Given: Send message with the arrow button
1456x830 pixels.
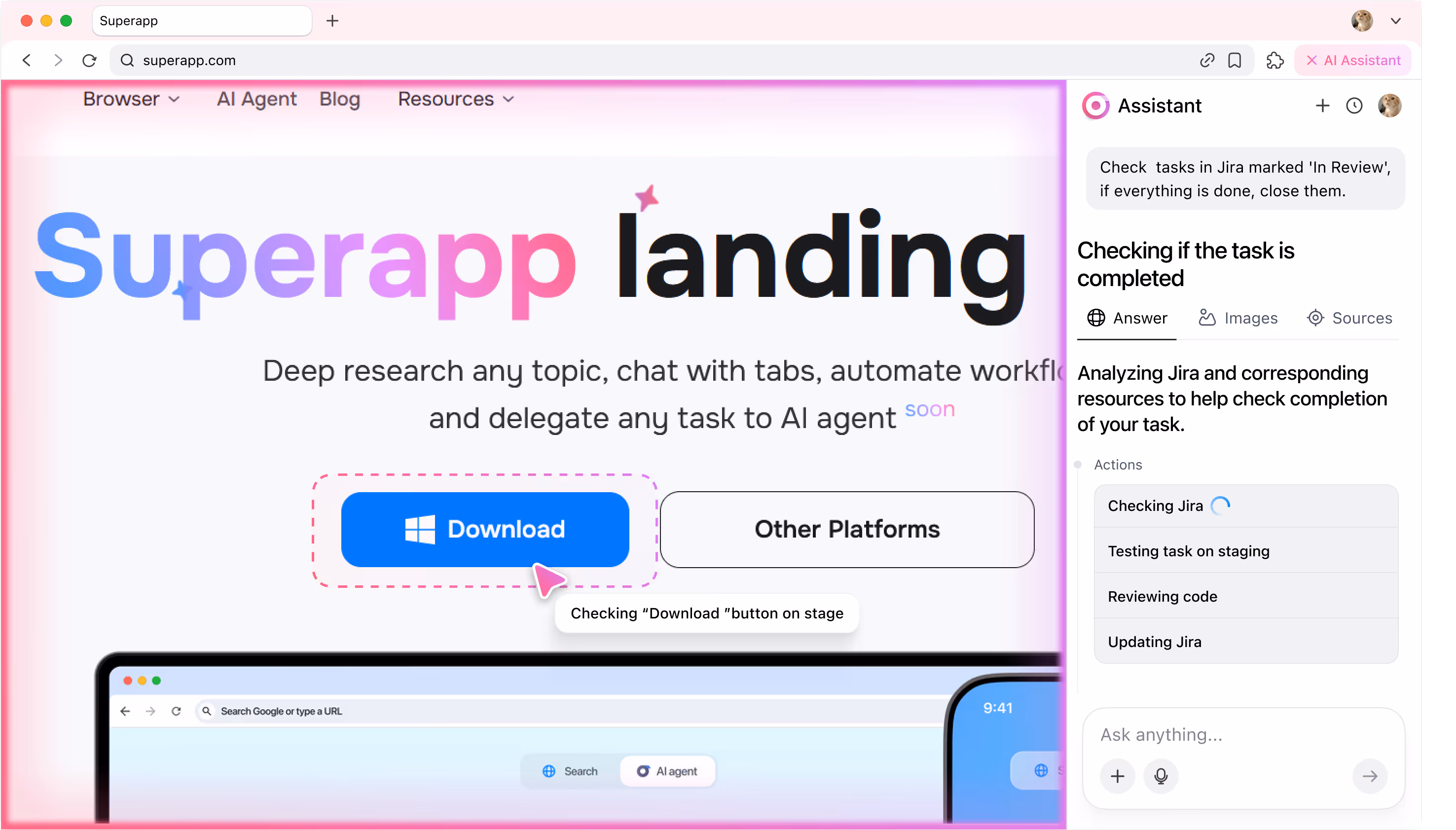Looking at the screenshot, I should 1370,776.
